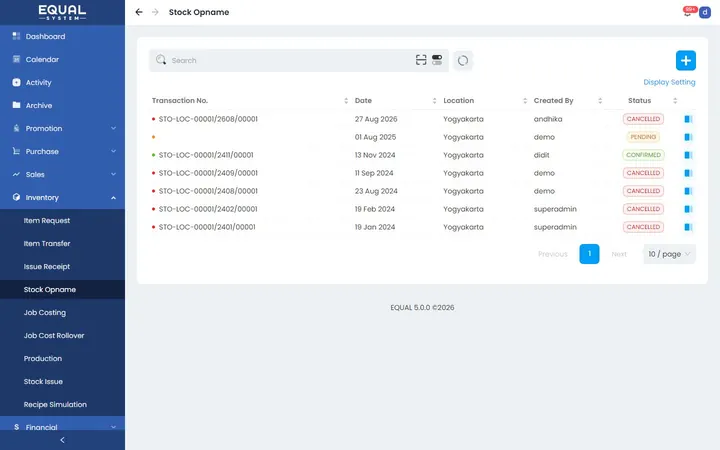The image size is (720, 450).
Task: Open detail icon for STO-LOC-00001/2408/00001
Action: (688, 191)
